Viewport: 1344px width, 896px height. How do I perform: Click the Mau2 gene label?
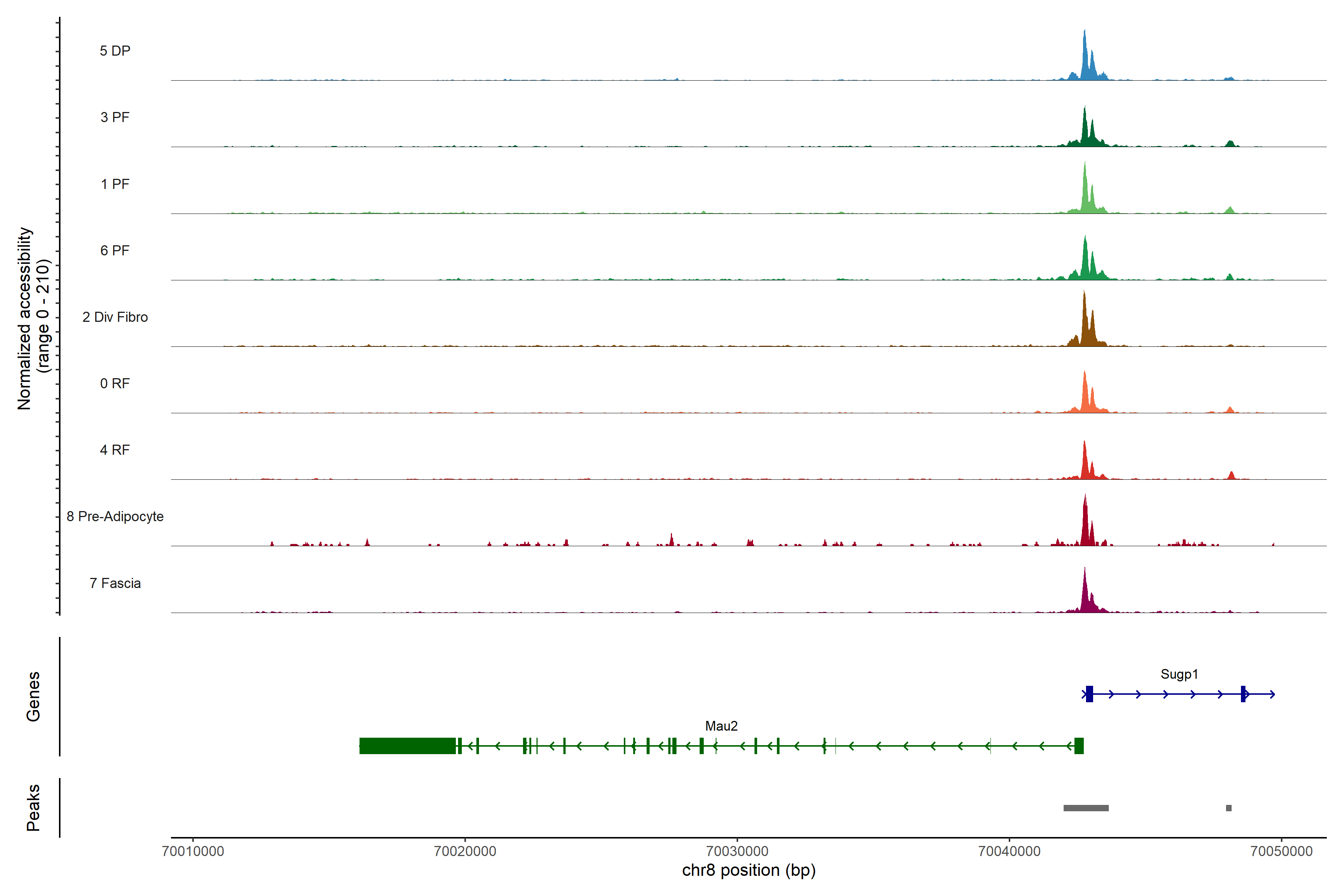721,726
